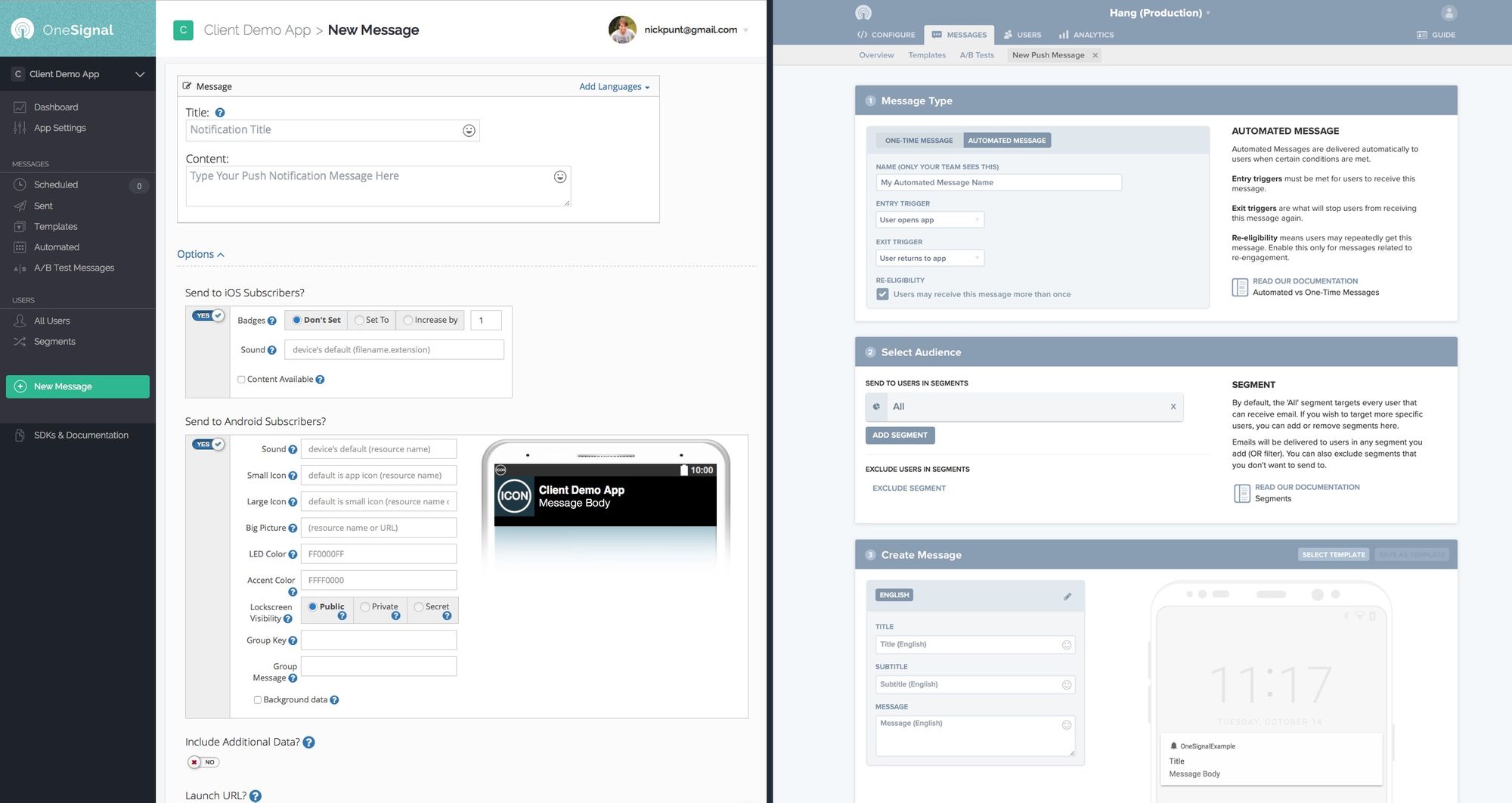Collapse the Options section
This screenshot has width=1512, height=803.
click(200, 254)
